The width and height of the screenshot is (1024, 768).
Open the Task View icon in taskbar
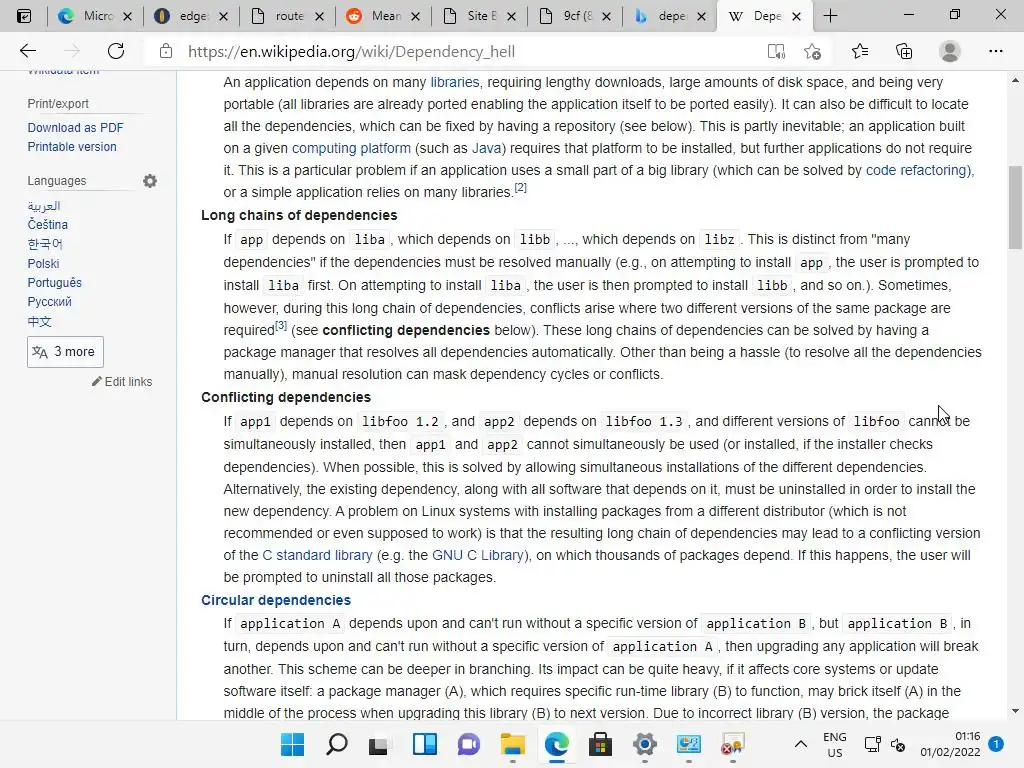click(x=378, y=744)
